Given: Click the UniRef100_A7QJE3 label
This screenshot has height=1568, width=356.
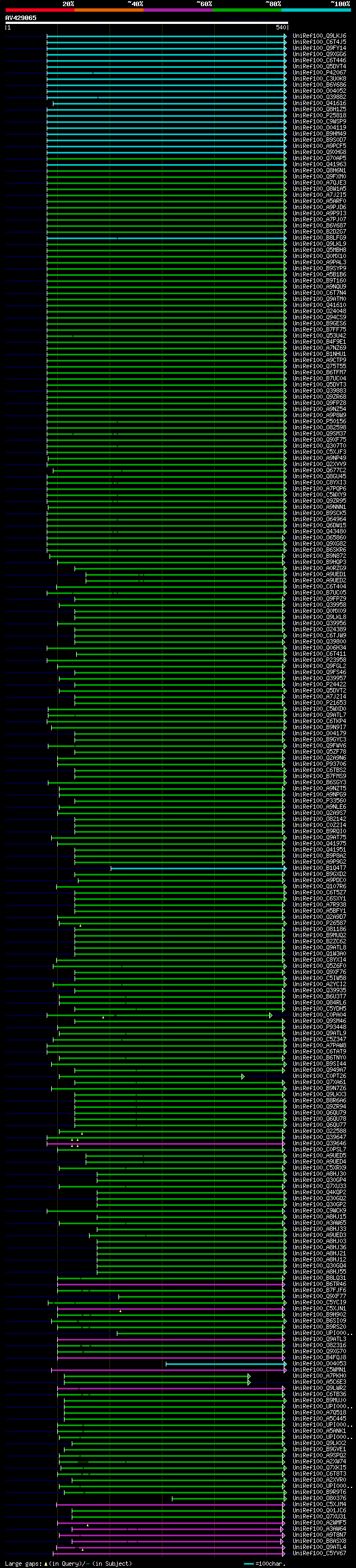Looking at the screenshot, I should pyautogui.click(x=319, y=182).
